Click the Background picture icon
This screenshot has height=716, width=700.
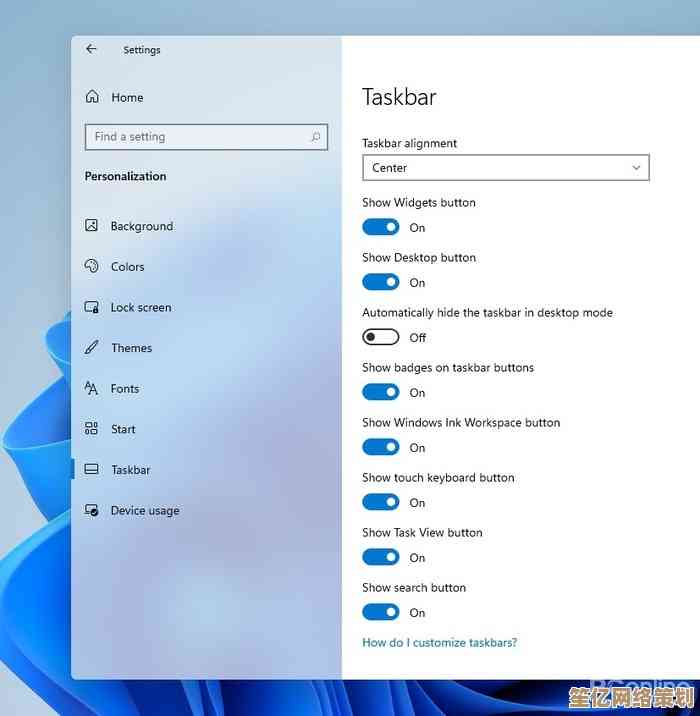(91, 226)
